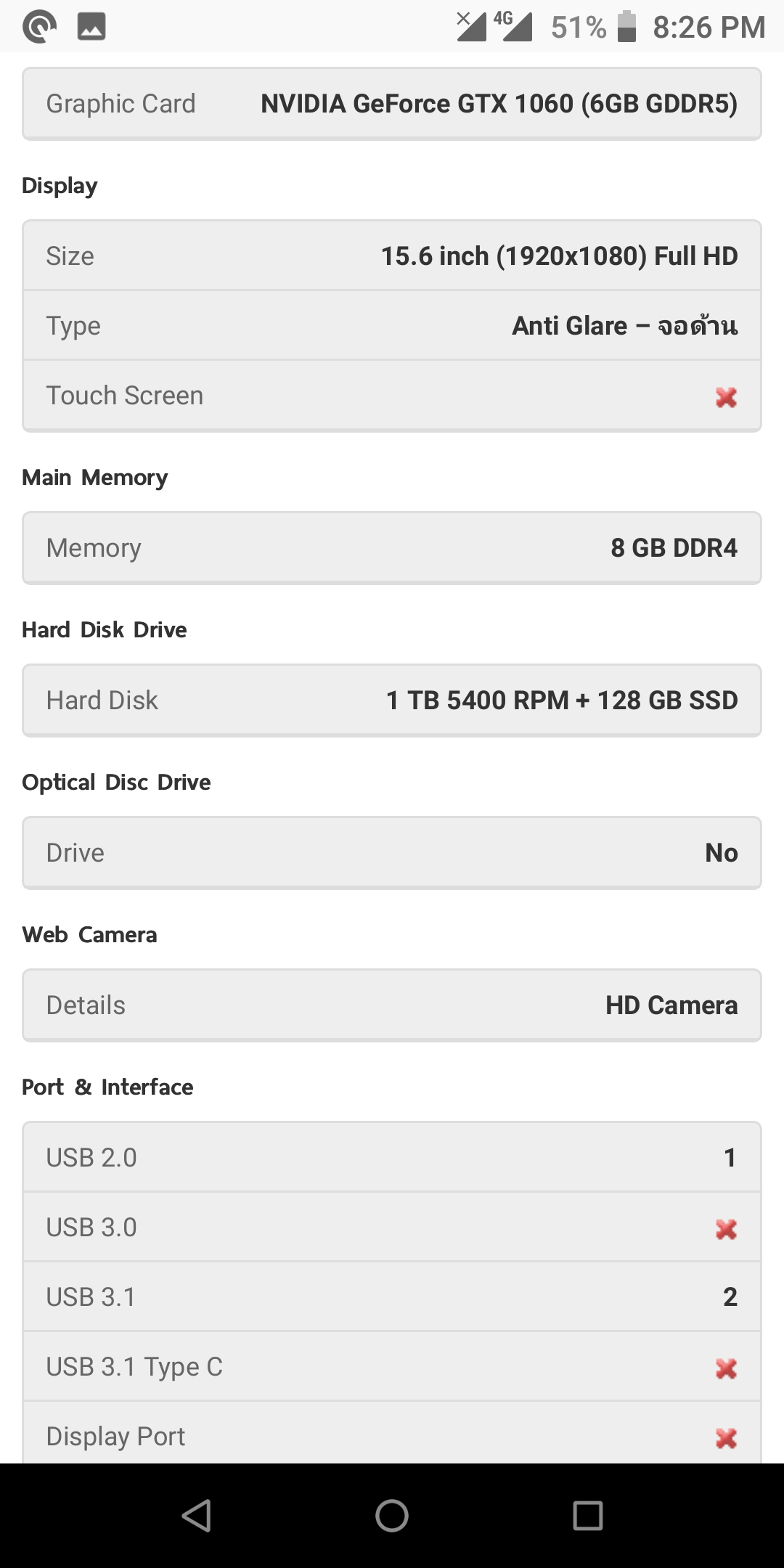Tap the Android back navigation button
Viewport: 784px width, 1568px height.
(196, 1516)
